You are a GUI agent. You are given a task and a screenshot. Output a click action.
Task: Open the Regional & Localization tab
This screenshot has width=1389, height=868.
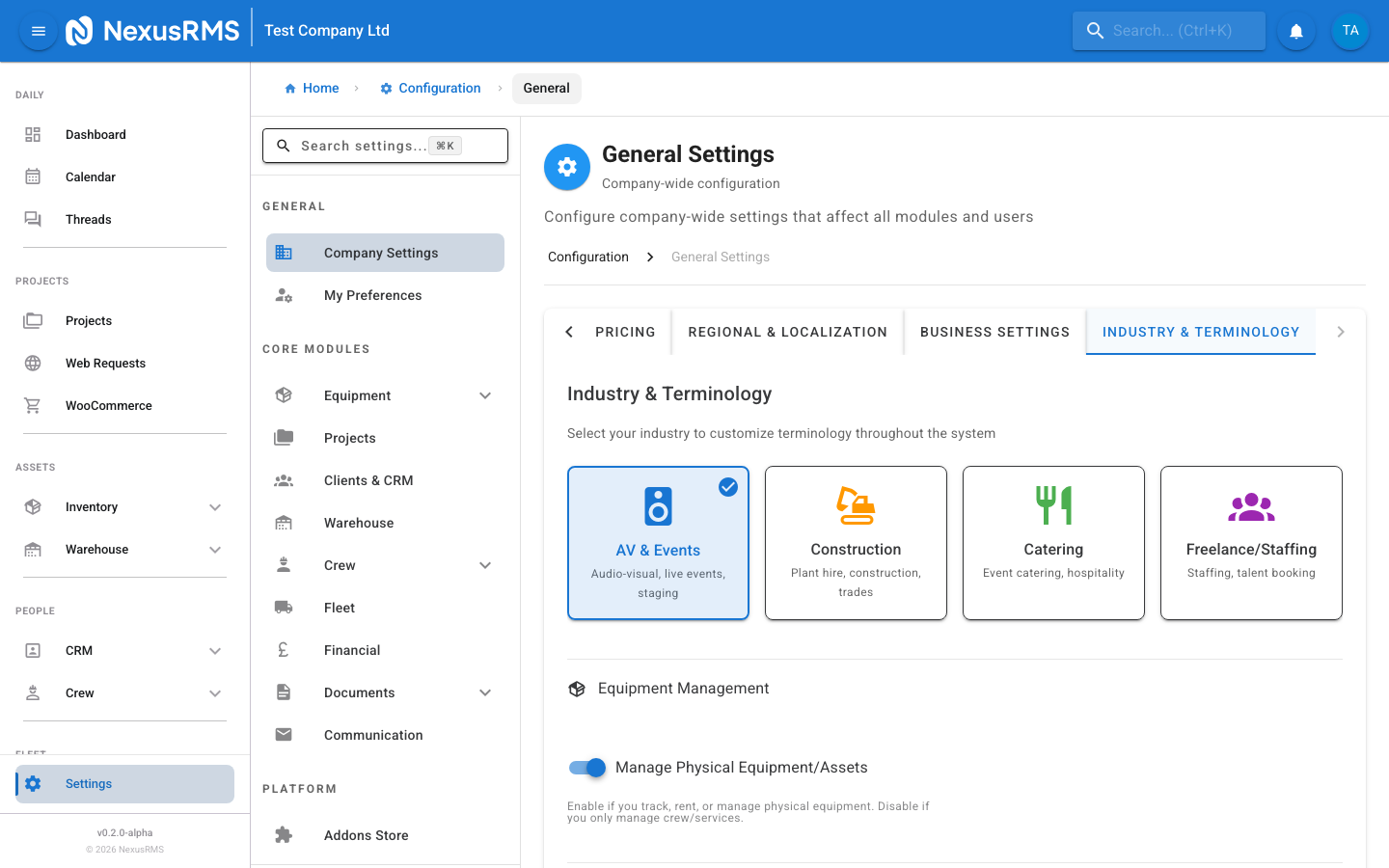[787, 331]
